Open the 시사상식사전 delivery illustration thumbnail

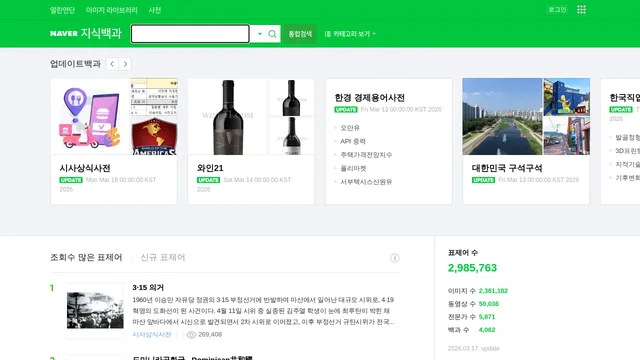click(90, 116)
